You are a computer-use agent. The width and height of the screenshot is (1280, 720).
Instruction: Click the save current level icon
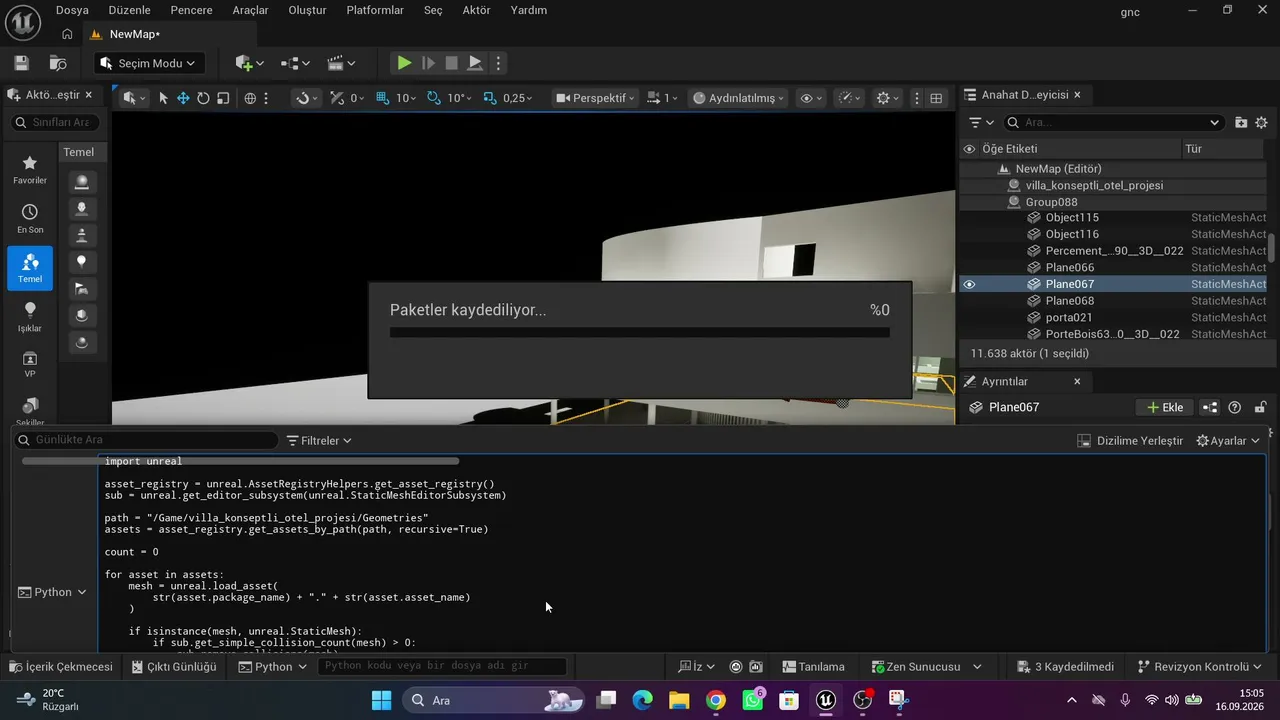tap(21, 63)
